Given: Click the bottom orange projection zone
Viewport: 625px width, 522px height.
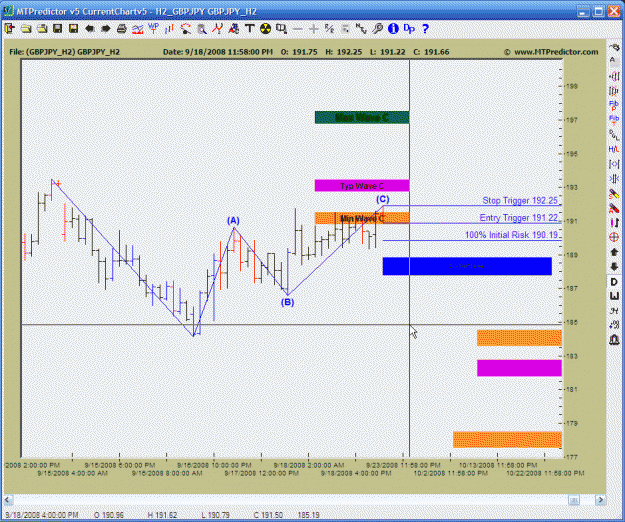Looking at the screenshot, I should tap(507, 440).
